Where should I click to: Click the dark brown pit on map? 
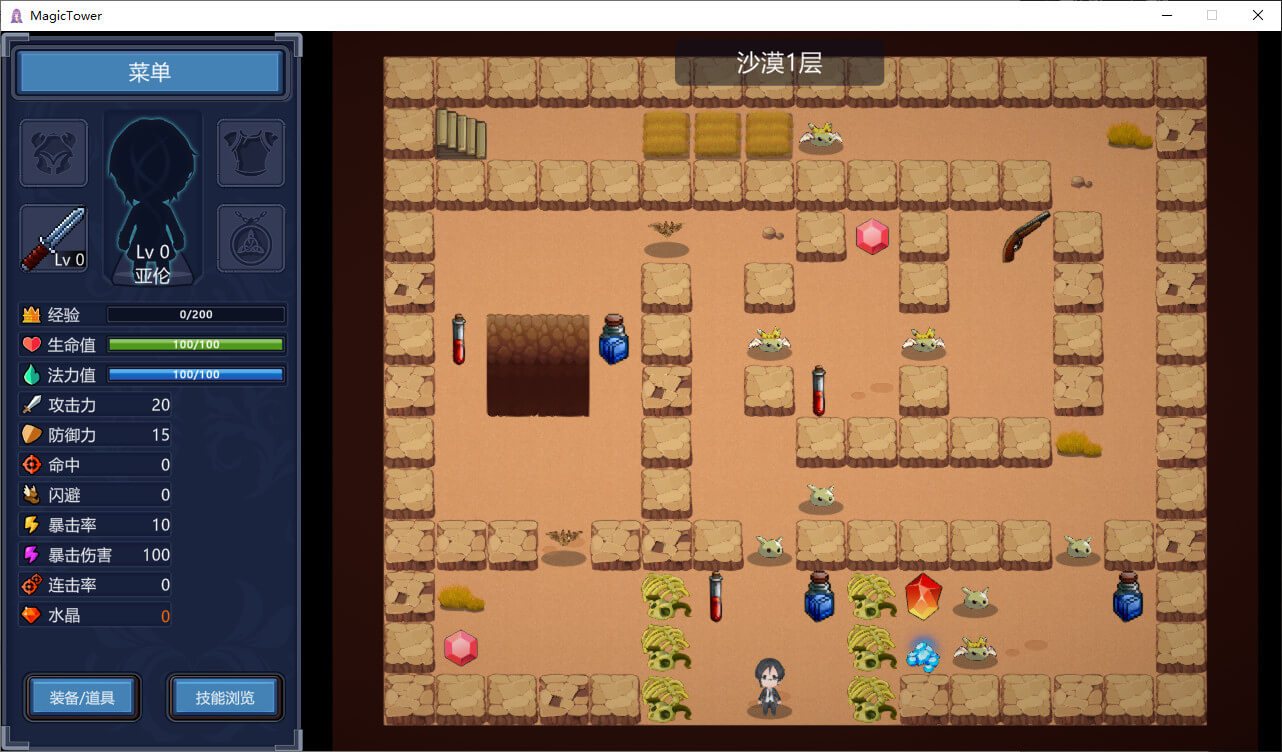click(538, 365)
